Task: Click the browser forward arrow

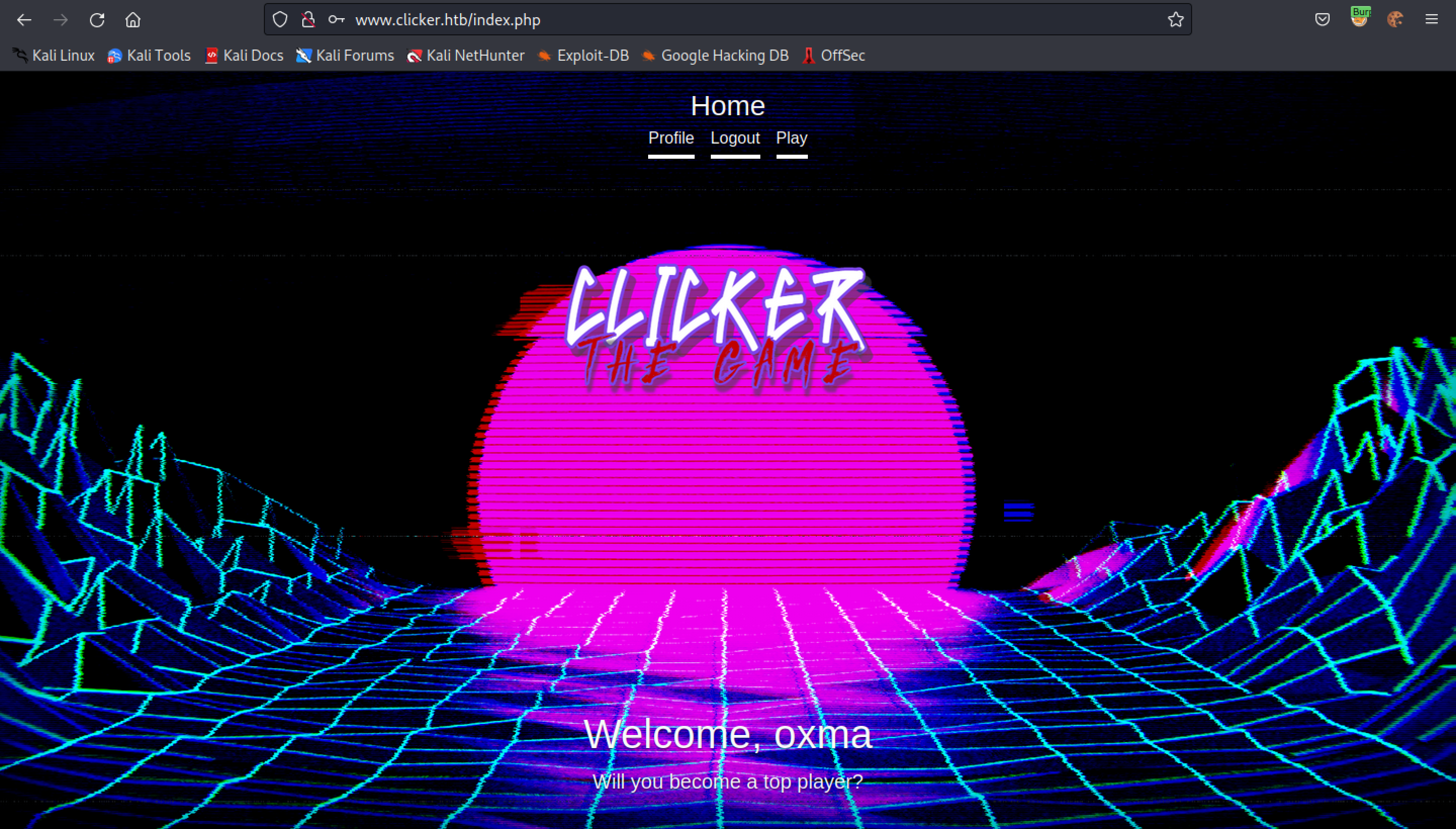Action: (60, 20)
